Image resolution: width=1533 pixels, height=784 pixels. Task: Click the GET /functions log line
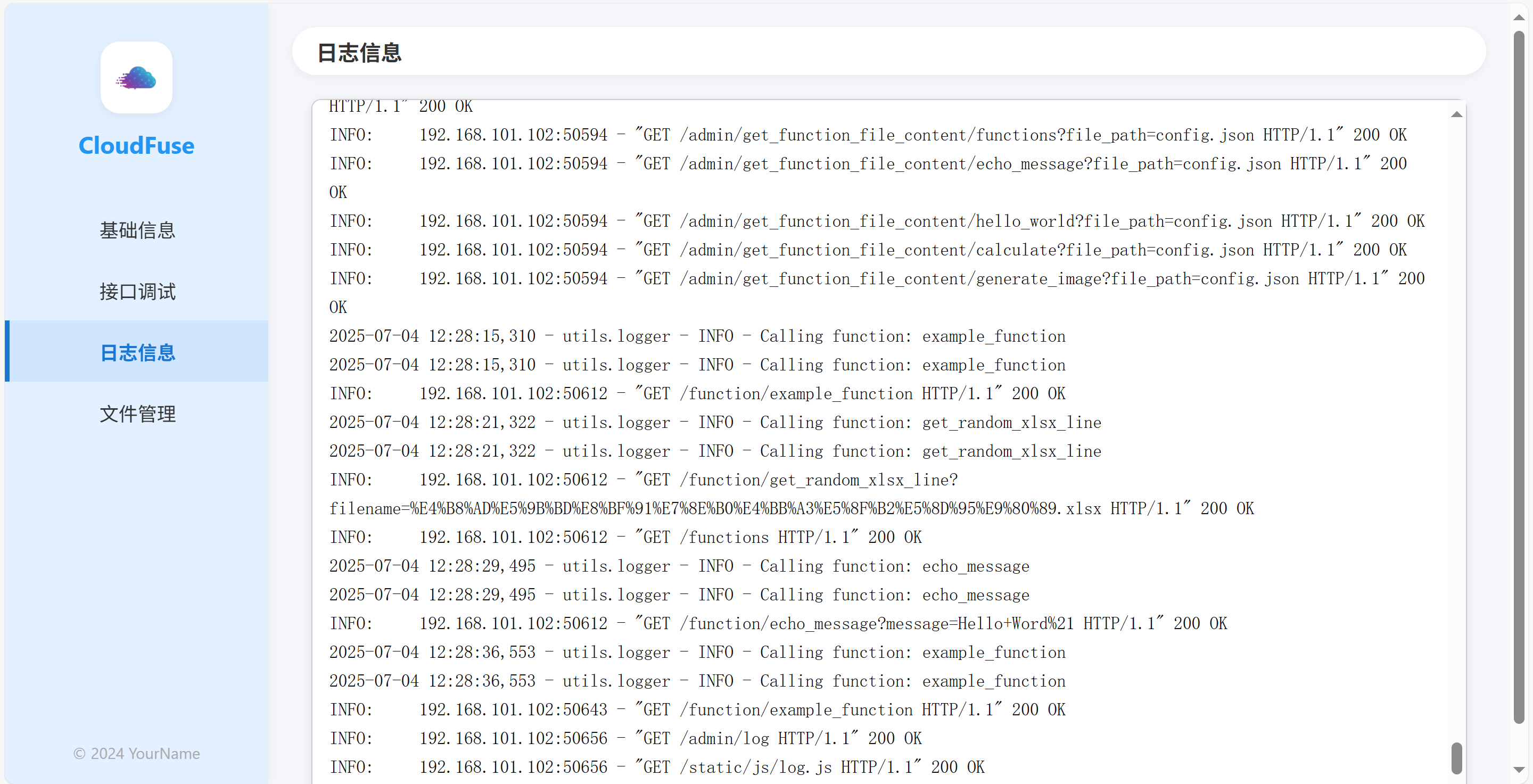pyautogui.click(x=625, y=537)
